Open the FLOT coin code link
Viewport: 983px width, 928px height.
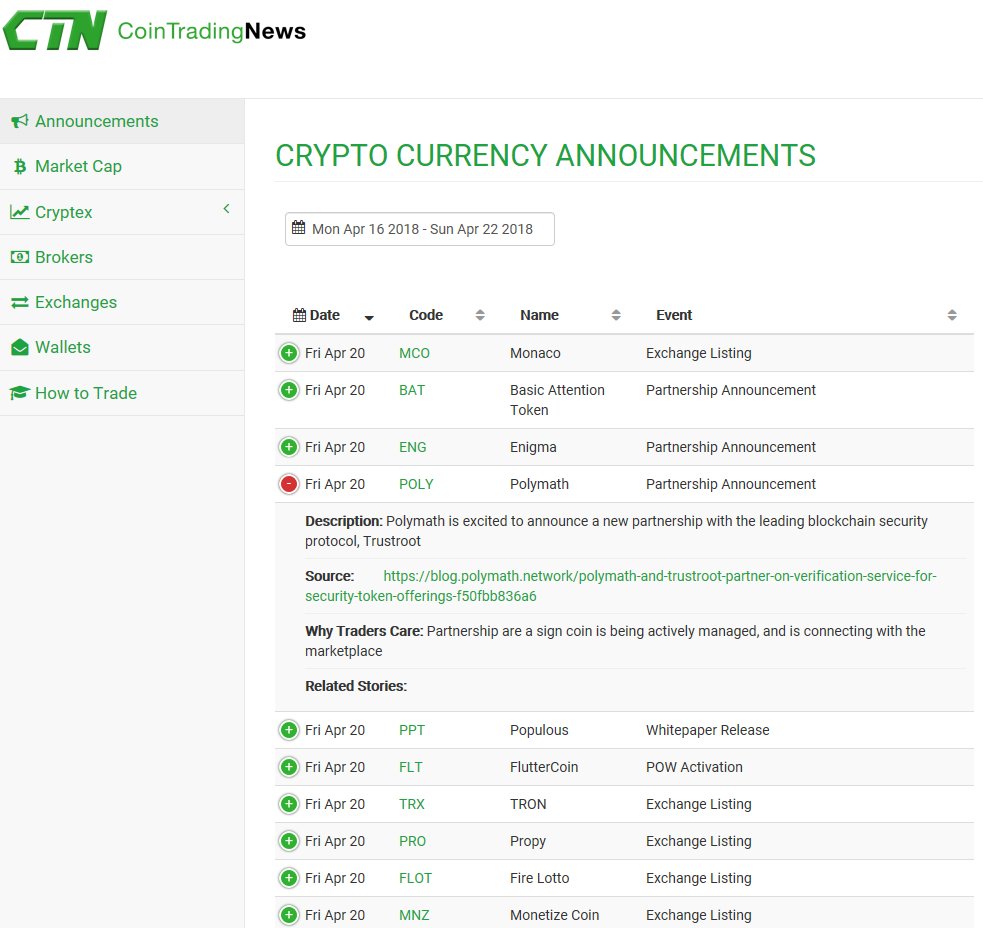416,878
